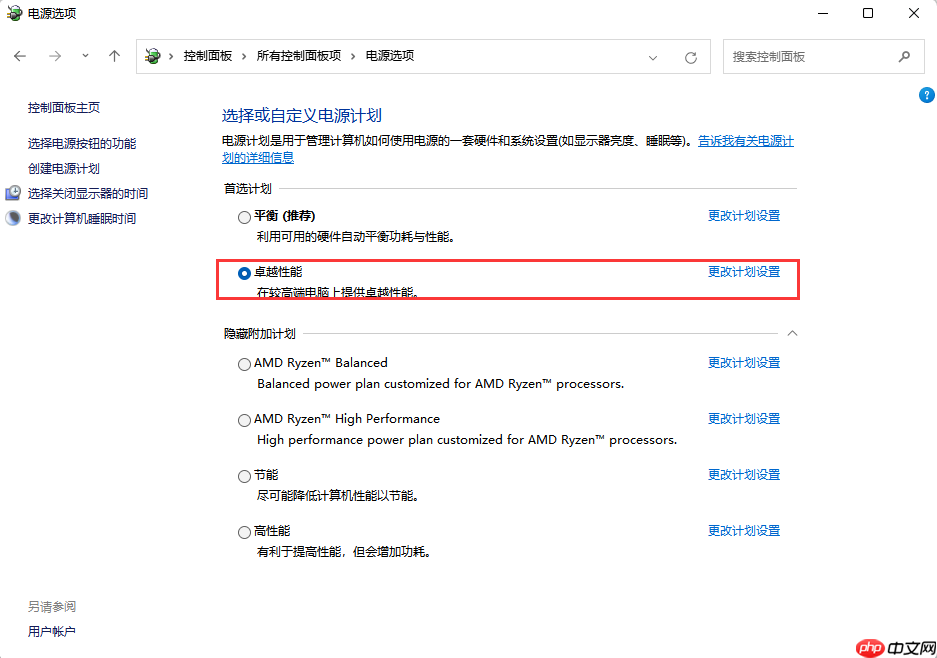Select the 平衡 (推荐) power plan

pos(244,216)
